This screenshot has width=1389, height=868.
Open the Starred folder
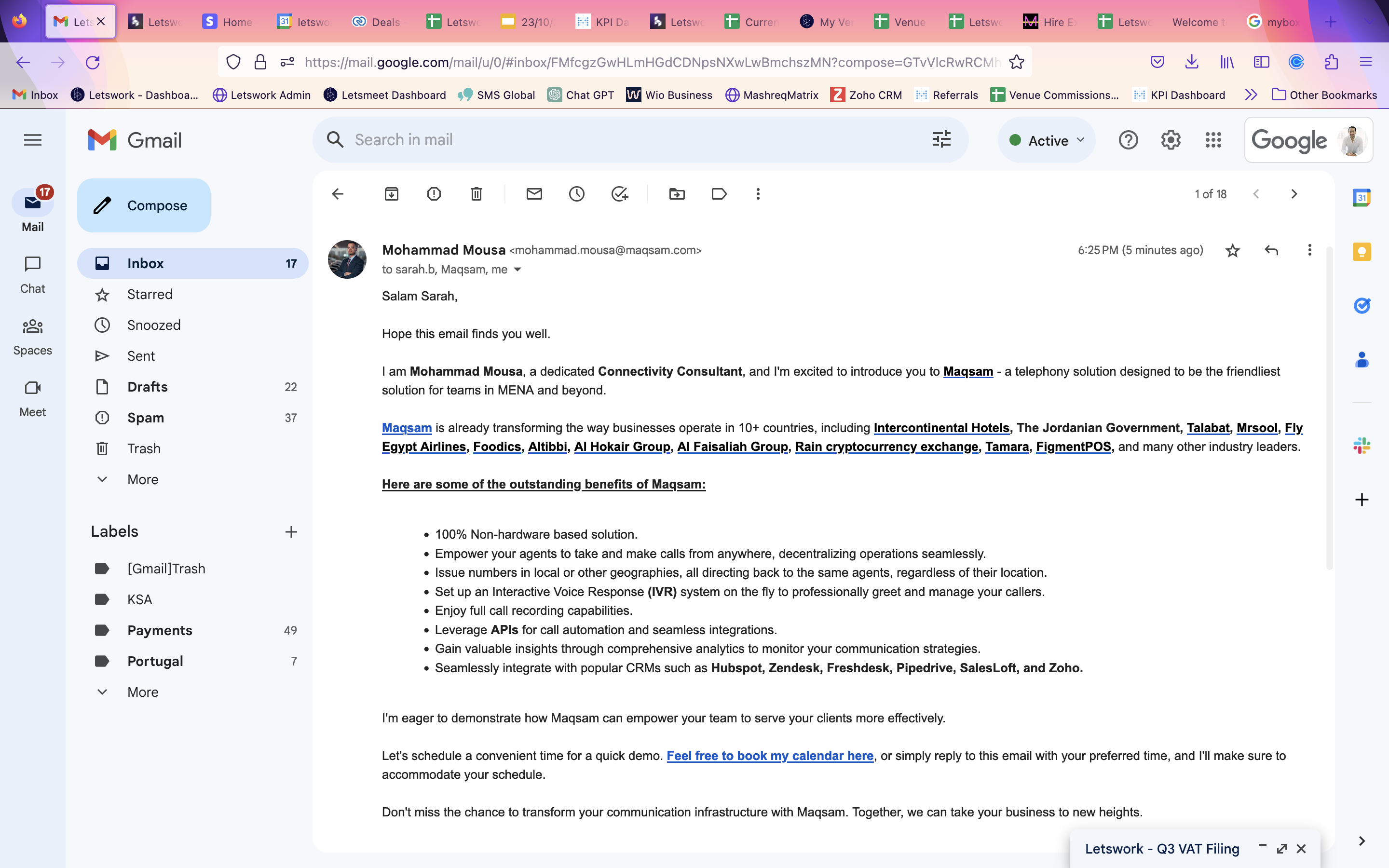pyautogui.click(x=193, y=294)
